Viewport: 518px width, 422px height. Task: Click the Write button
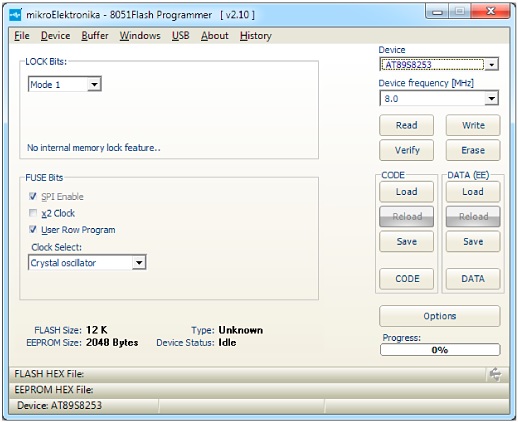[x=473, y=125]
